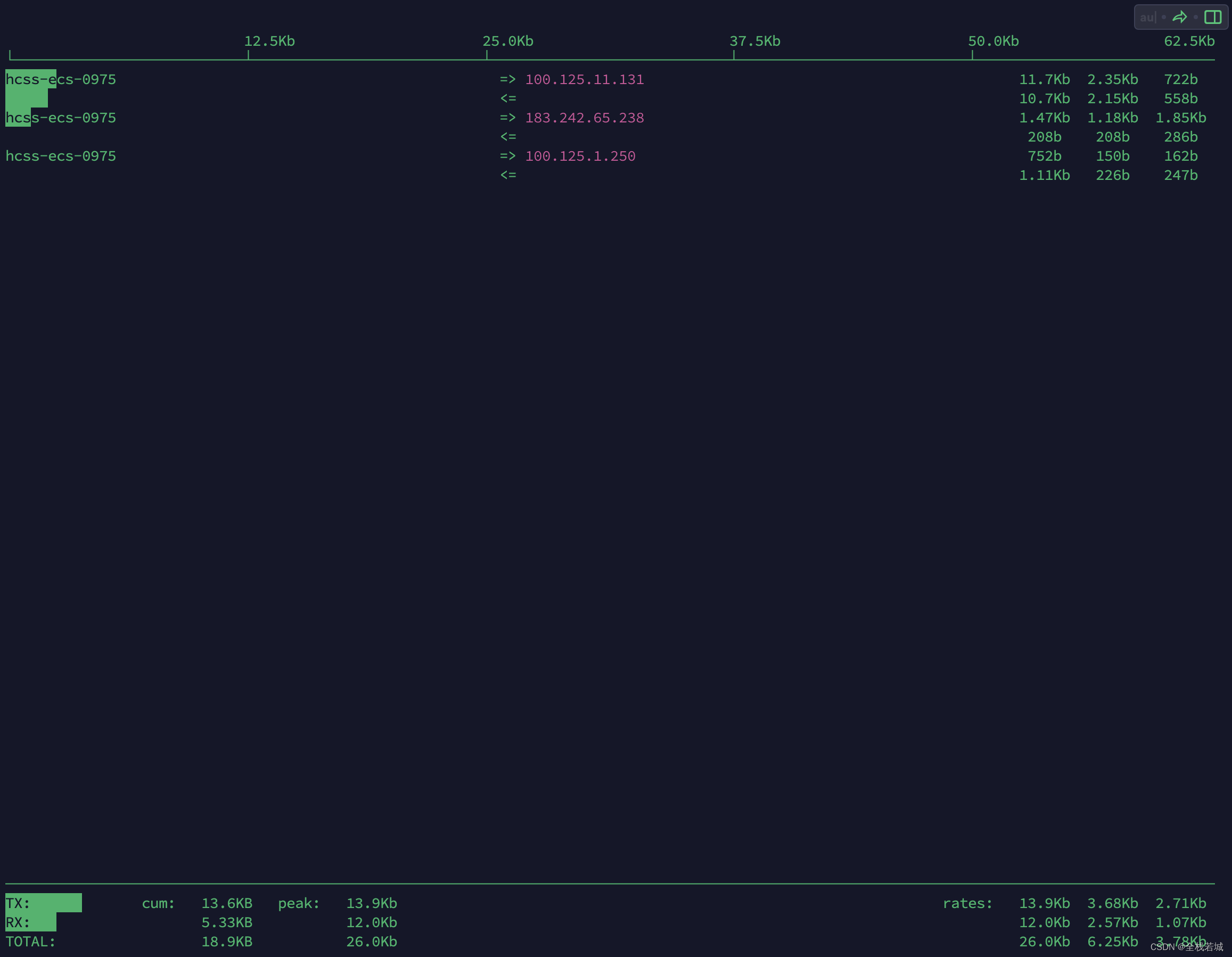Image resolution: width=1232 pixels, height=957 pixels.
Task: Click the 2.15Kb rate value
Action: pyautogui.click(x=1113, y=98)
